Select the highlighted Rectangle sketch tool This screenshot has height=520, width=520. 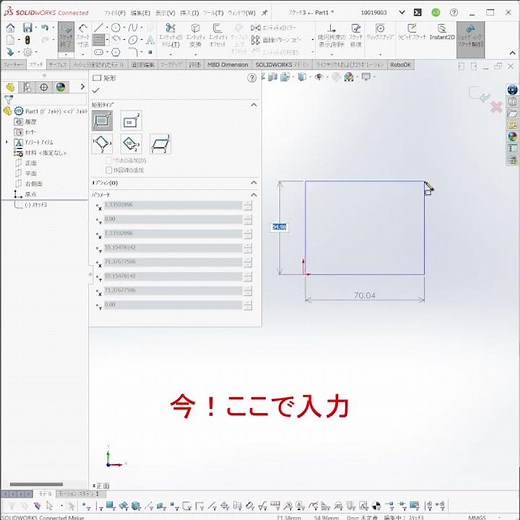(98, 40)
